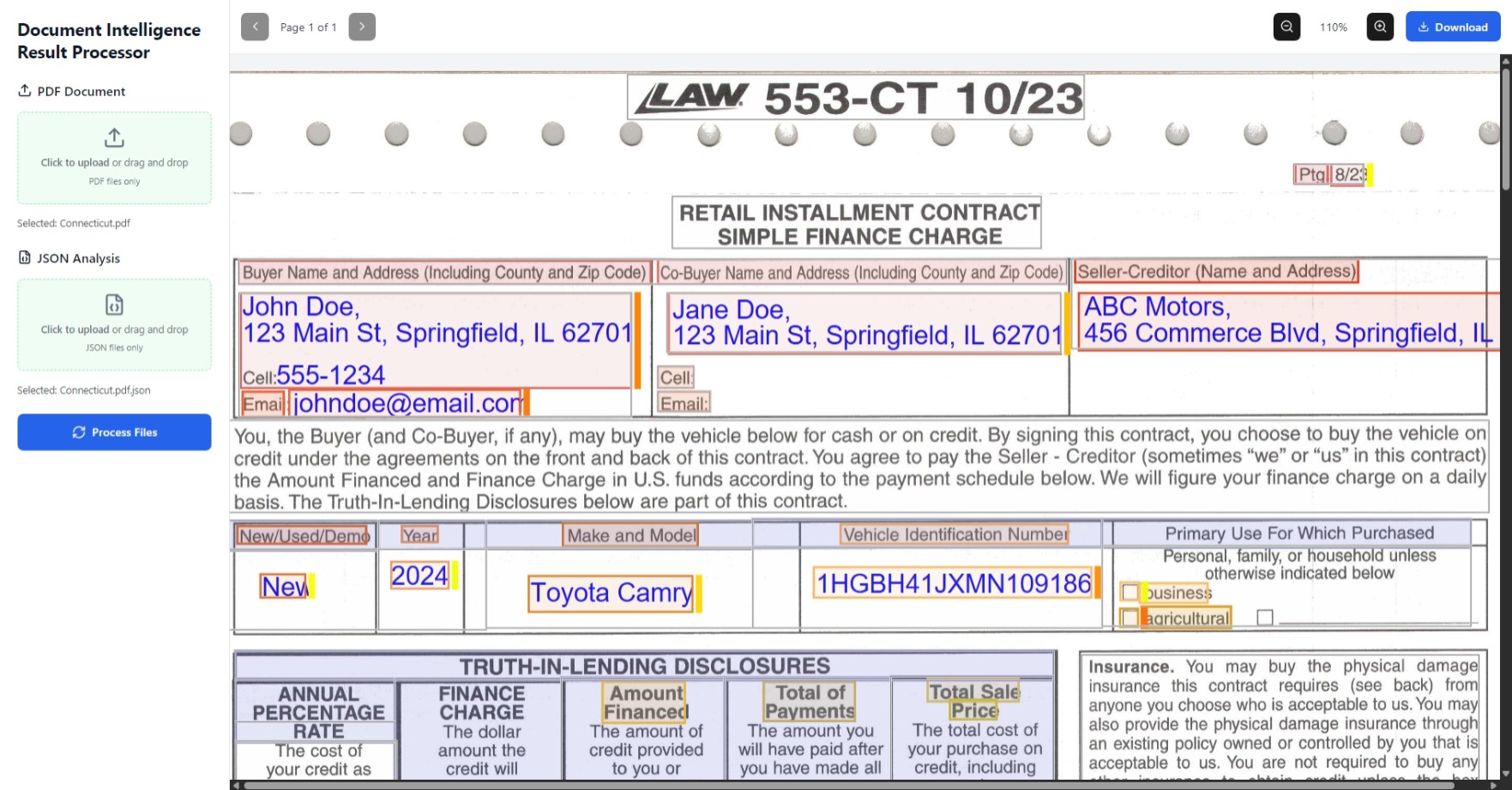Screen dimensions: 1512x790
Task: Click the vertical document scrollbar
Action: [1505, 129]
